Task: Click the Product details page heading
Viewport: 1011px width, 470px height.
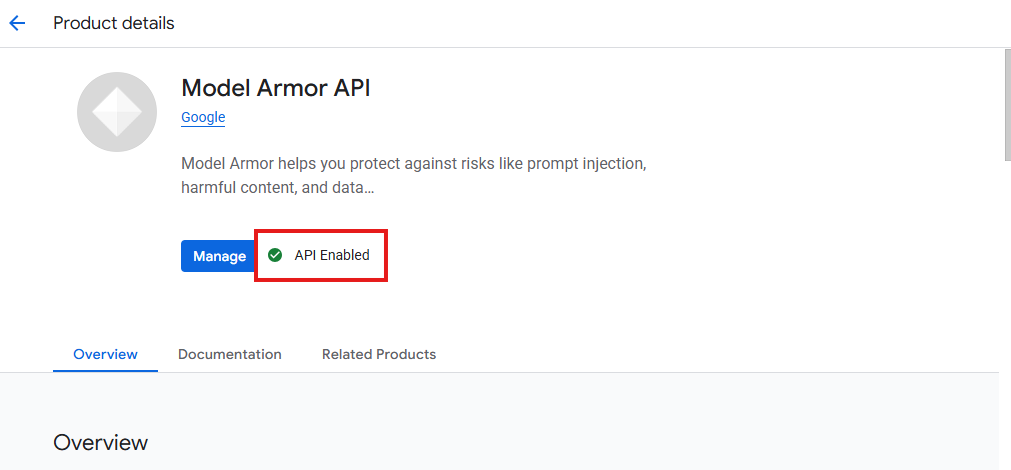Action: pyautogui.click(x=114, y=23)
